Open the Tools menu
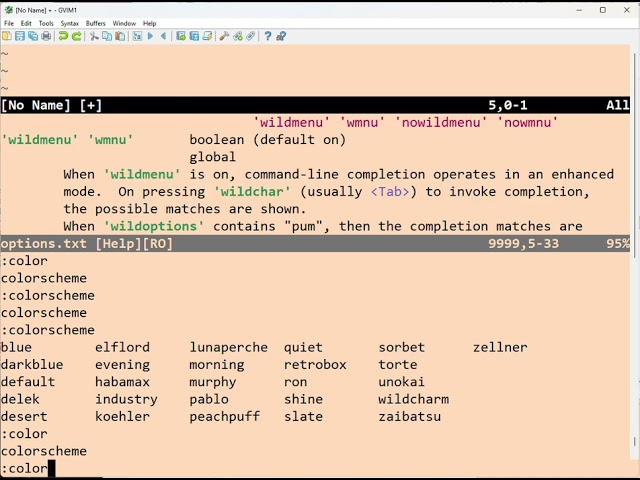 46,23
